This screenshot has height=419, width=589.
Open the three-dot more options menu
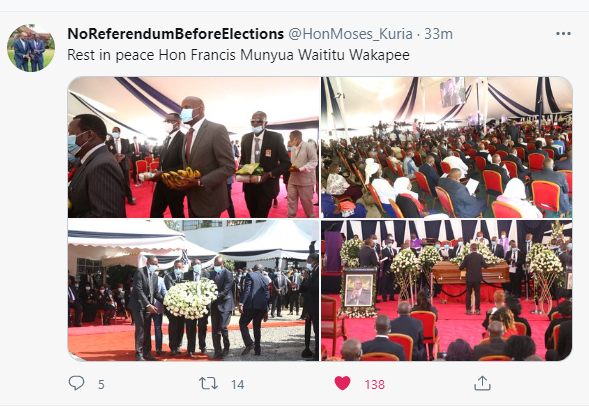pos(563,34)
